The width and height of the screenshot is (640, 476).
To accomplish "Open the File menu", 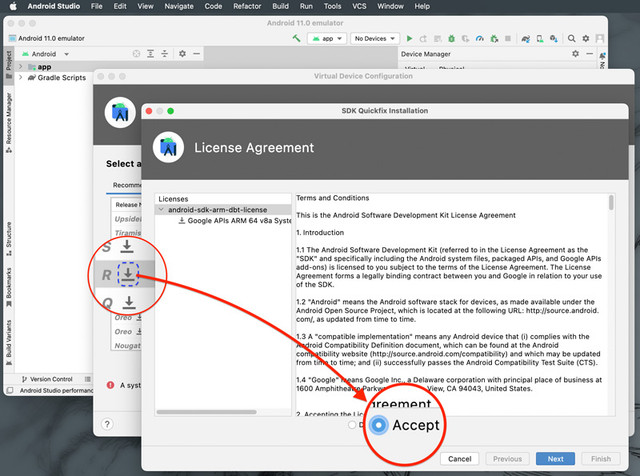I will pyautogui.click(x=97, y=6).
